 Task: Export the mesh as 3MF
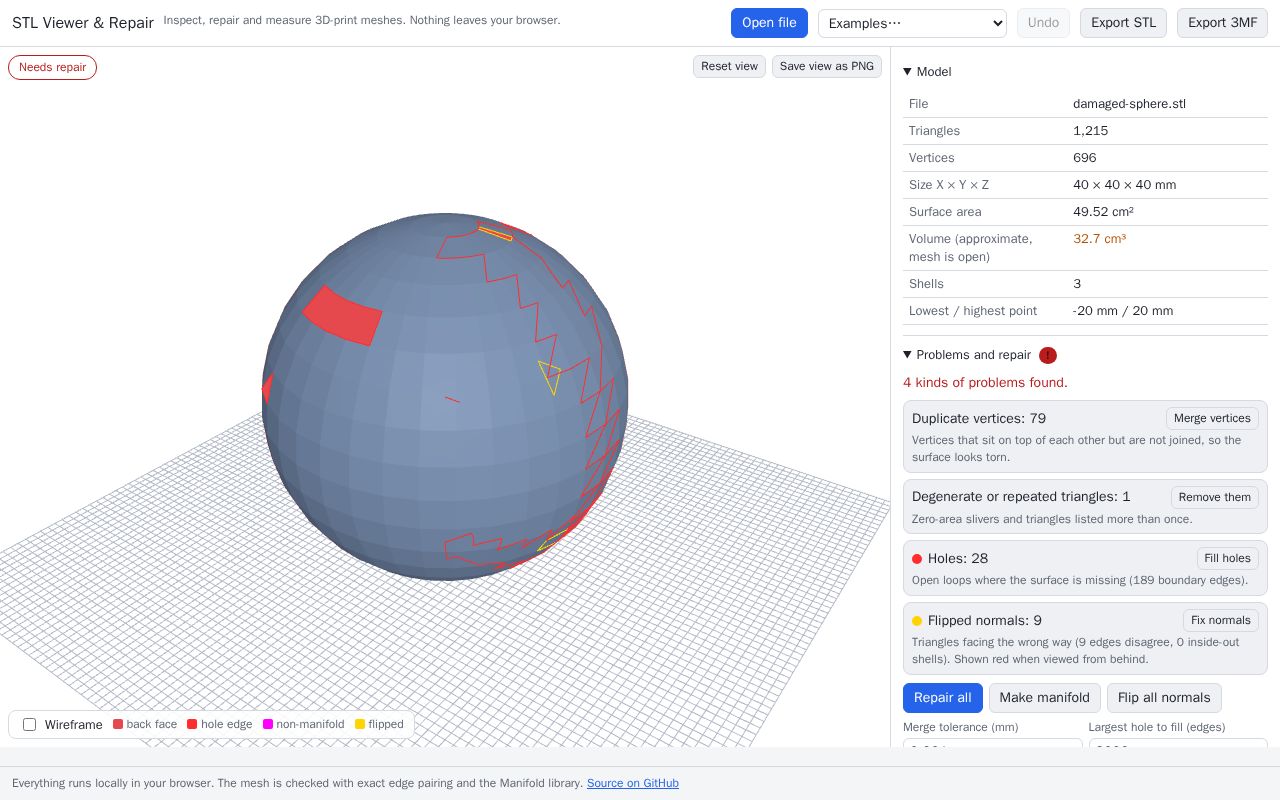click(1222, 23)
